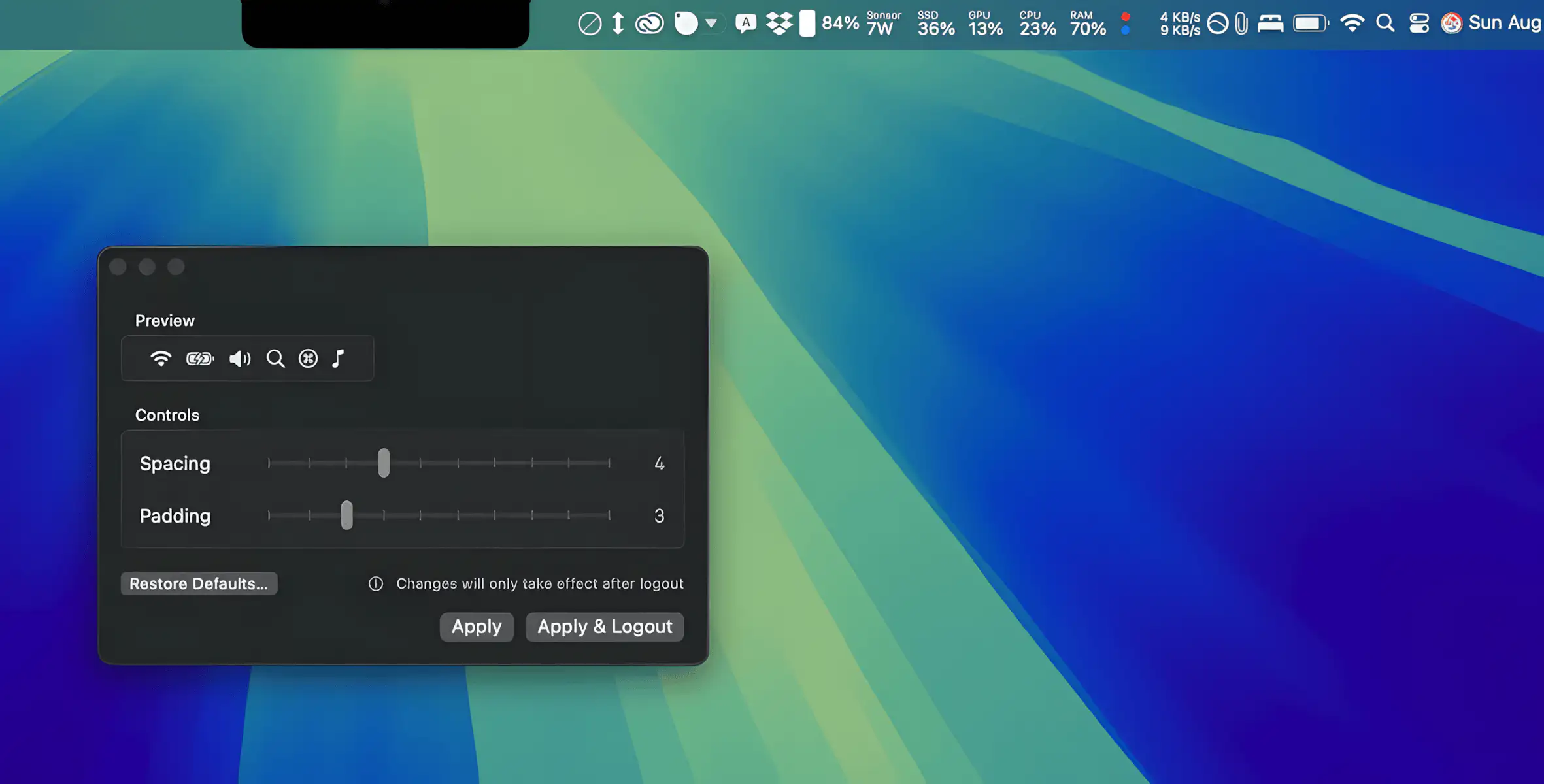Click the Spacing slider handle
Viewport: 1544px width, 784px height.
tap(384, 463)
